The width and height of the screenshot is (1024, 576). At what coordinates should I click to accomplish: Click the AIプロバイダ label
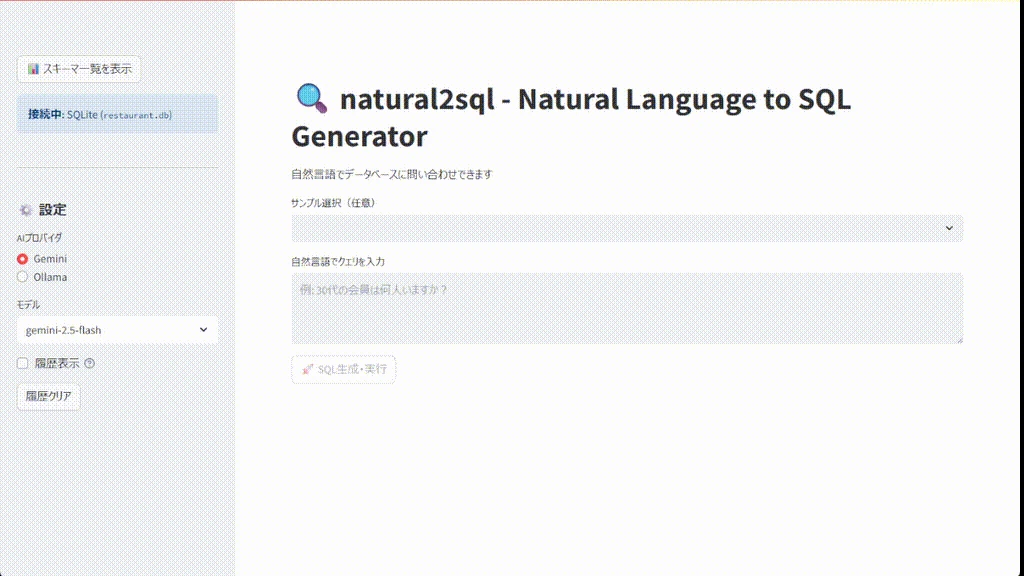pos(39,238)
